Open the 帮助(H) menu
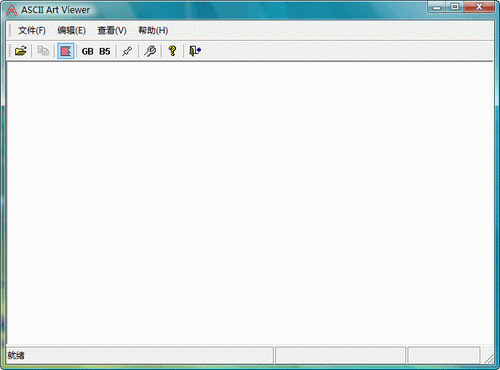Viewport: 500px width, 370px height. [x=153, y=31]
